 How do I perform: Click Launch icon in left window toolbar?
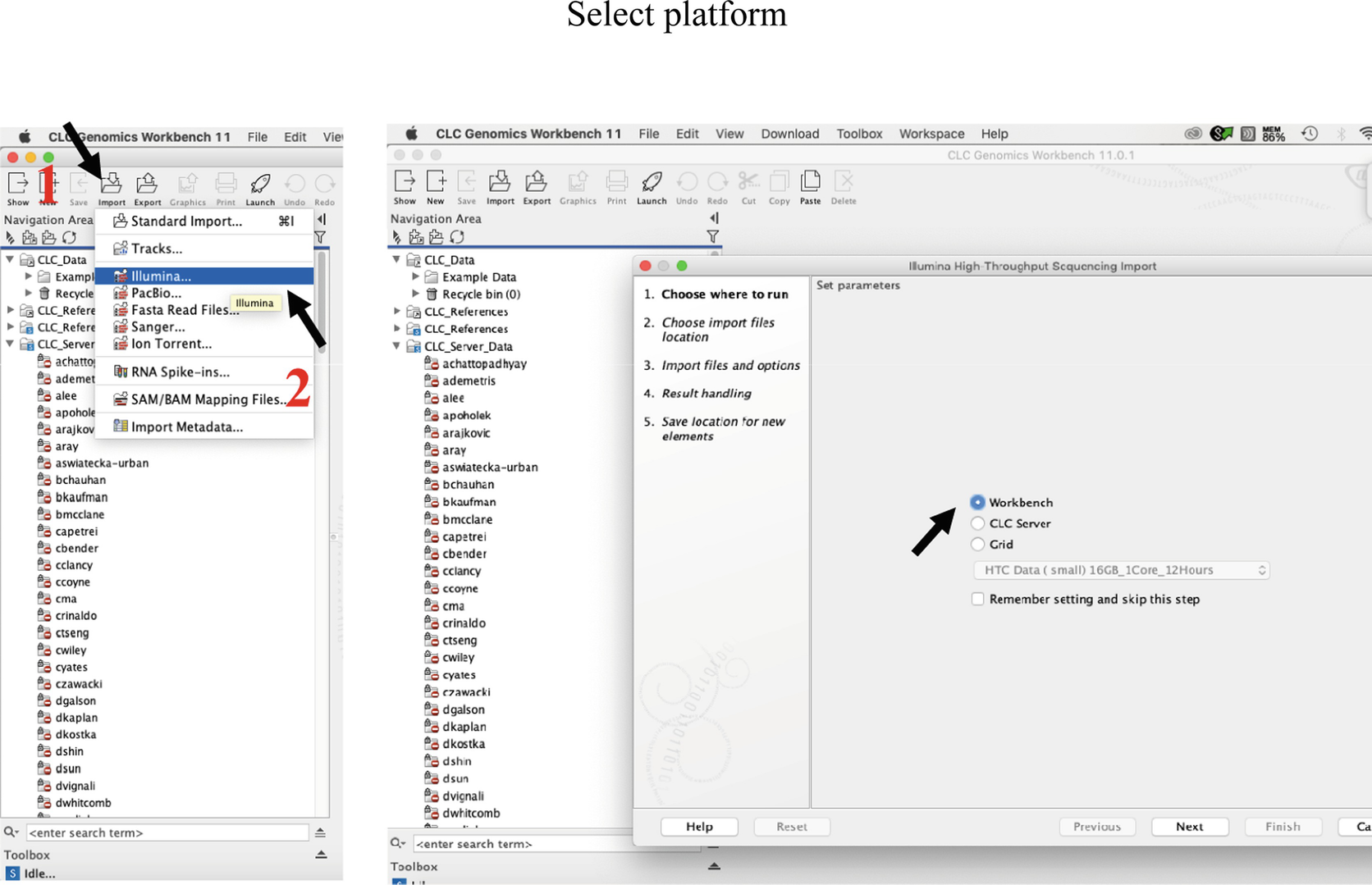coord(260,184)
